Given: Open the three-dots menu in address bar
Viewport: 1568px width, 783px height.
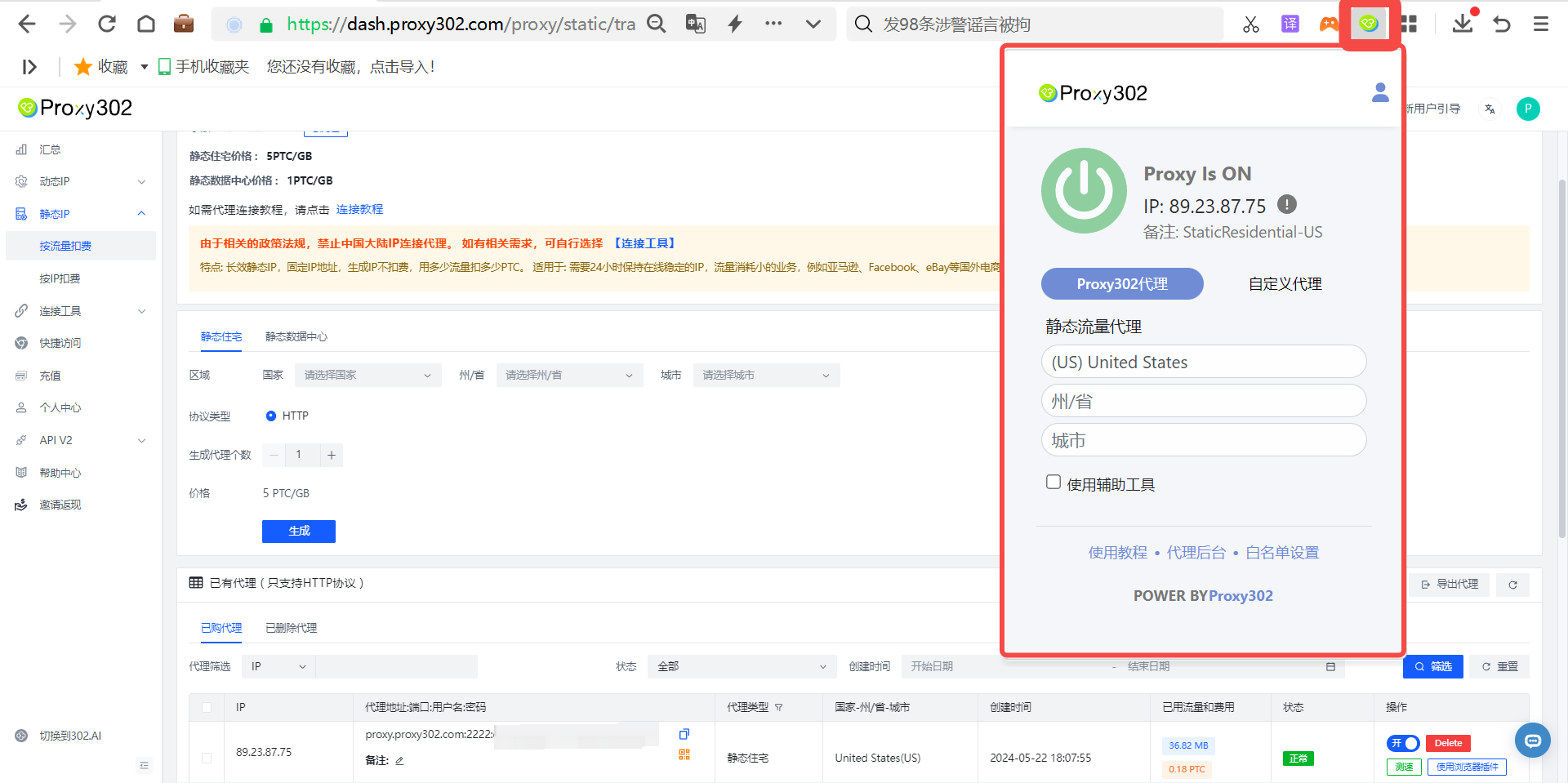Looking at the screenshot, I should [773, 24].
